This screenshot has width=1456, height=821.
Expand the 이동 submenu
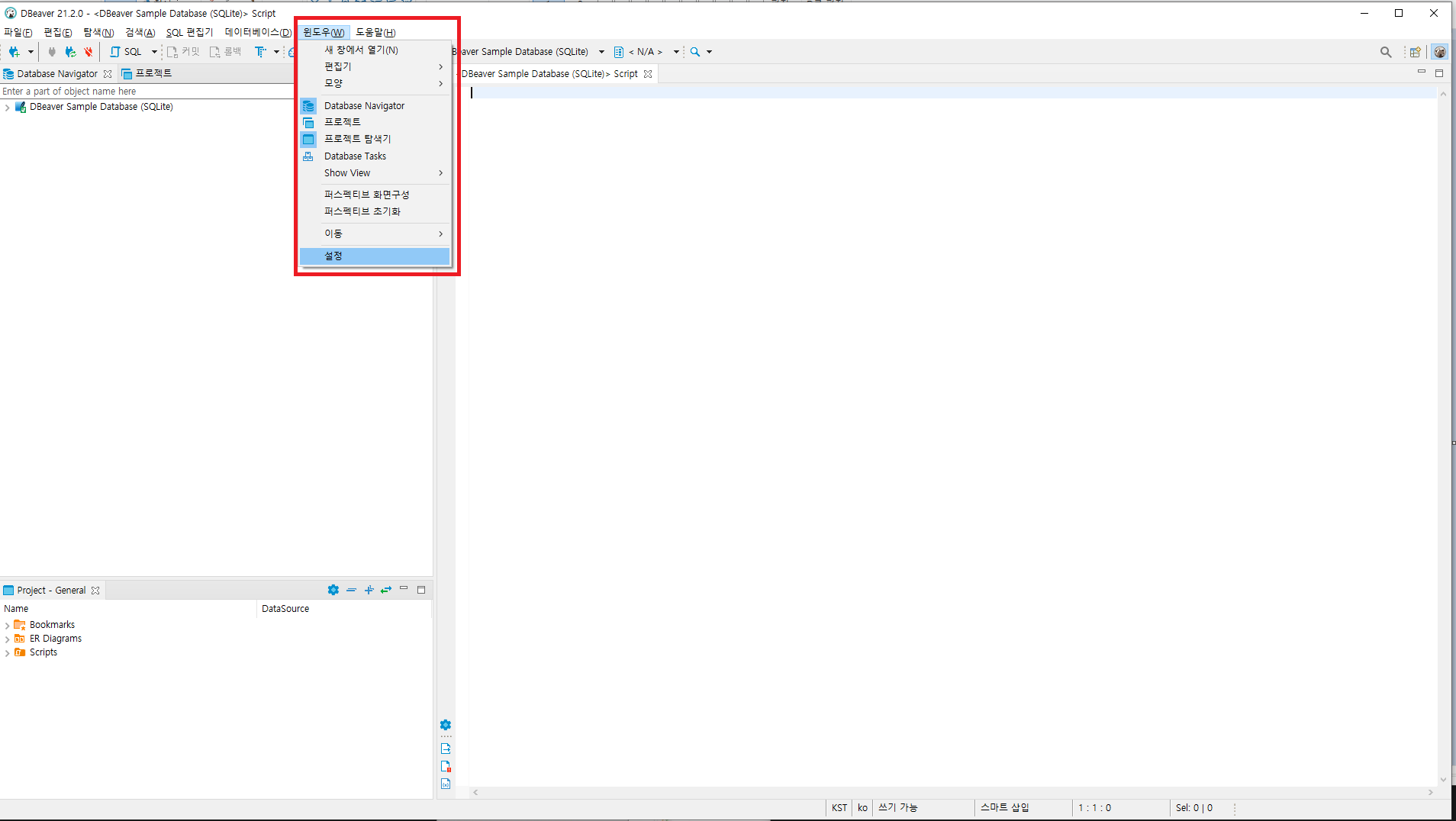[374, 233]
